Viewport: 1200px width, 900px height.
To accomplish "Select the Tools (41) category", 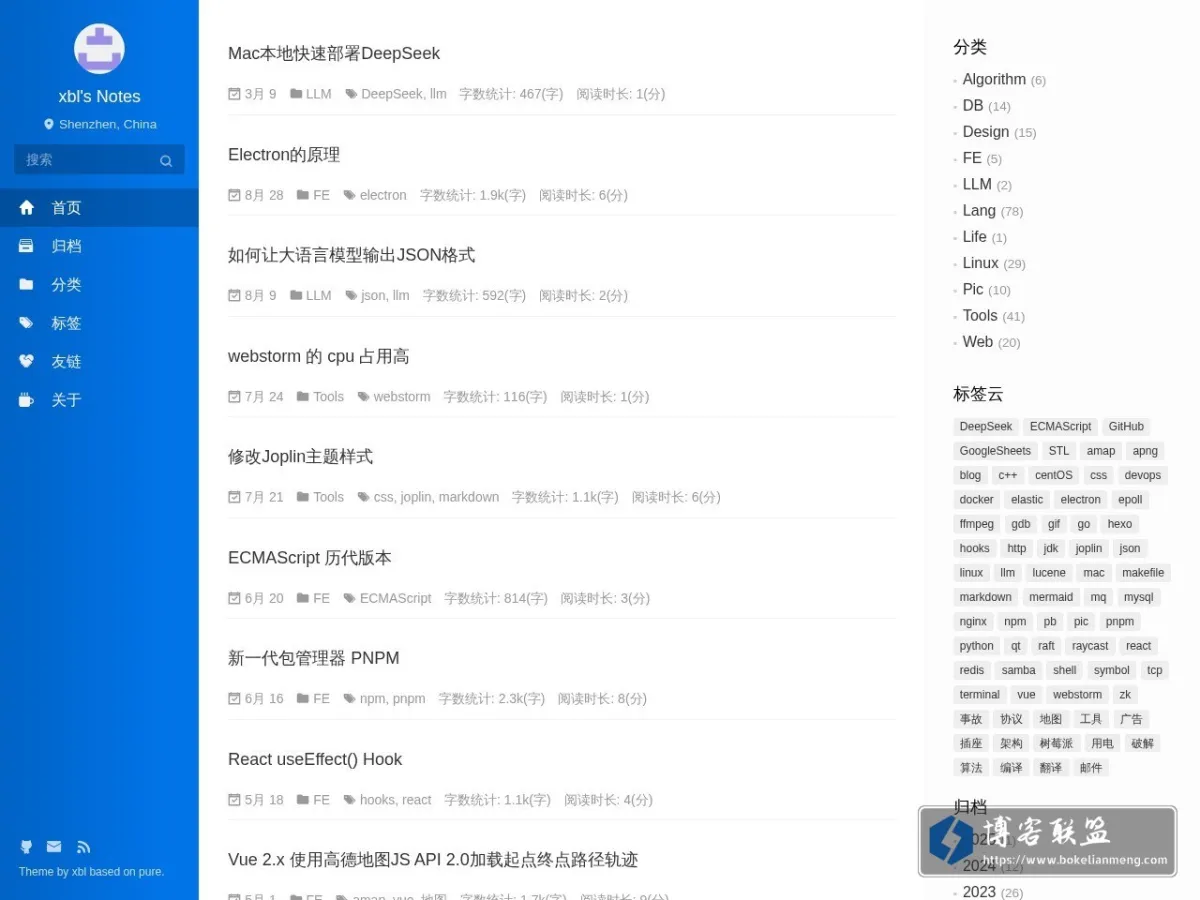I will [980, 316].
